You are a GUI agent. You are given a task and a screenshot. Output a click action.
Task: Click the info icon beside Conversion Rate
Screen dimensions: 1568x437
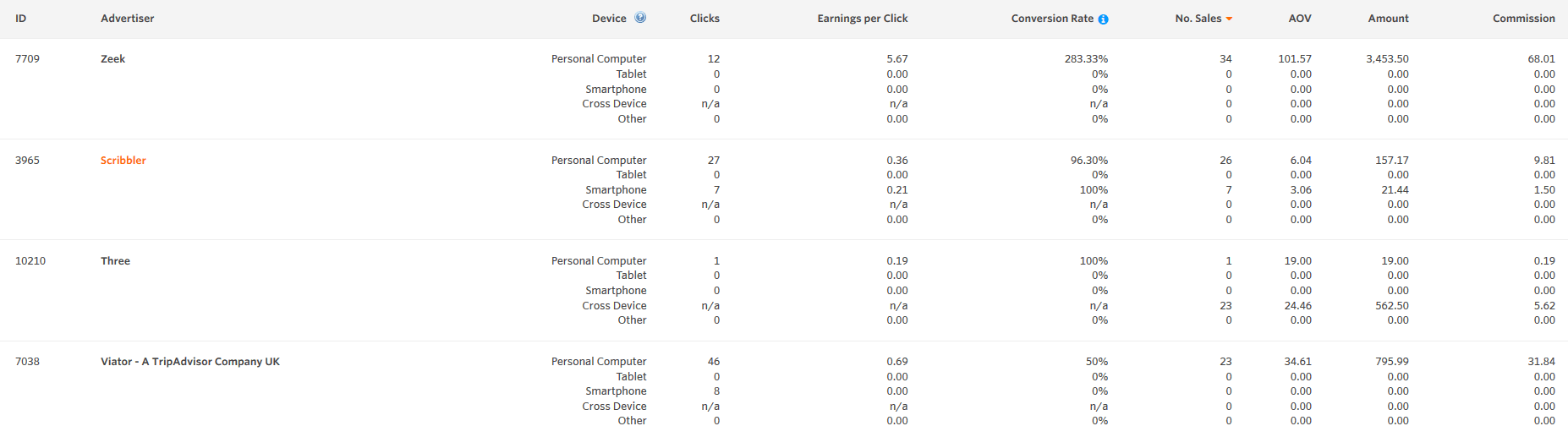[x=1103, y=19]
